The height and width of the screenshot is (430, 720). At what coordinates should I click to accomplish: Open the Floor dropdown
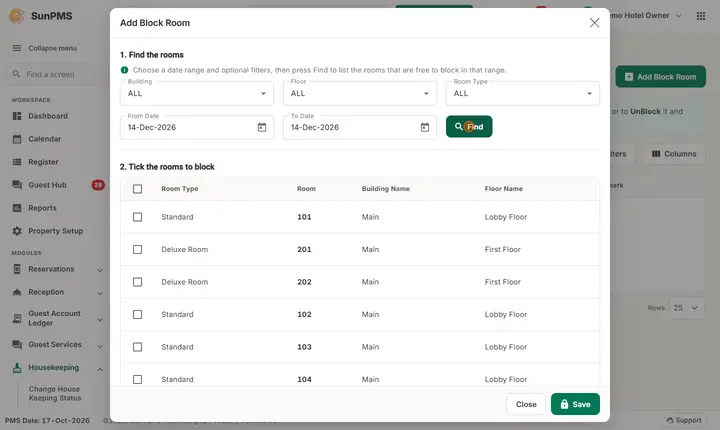[360, 93]
